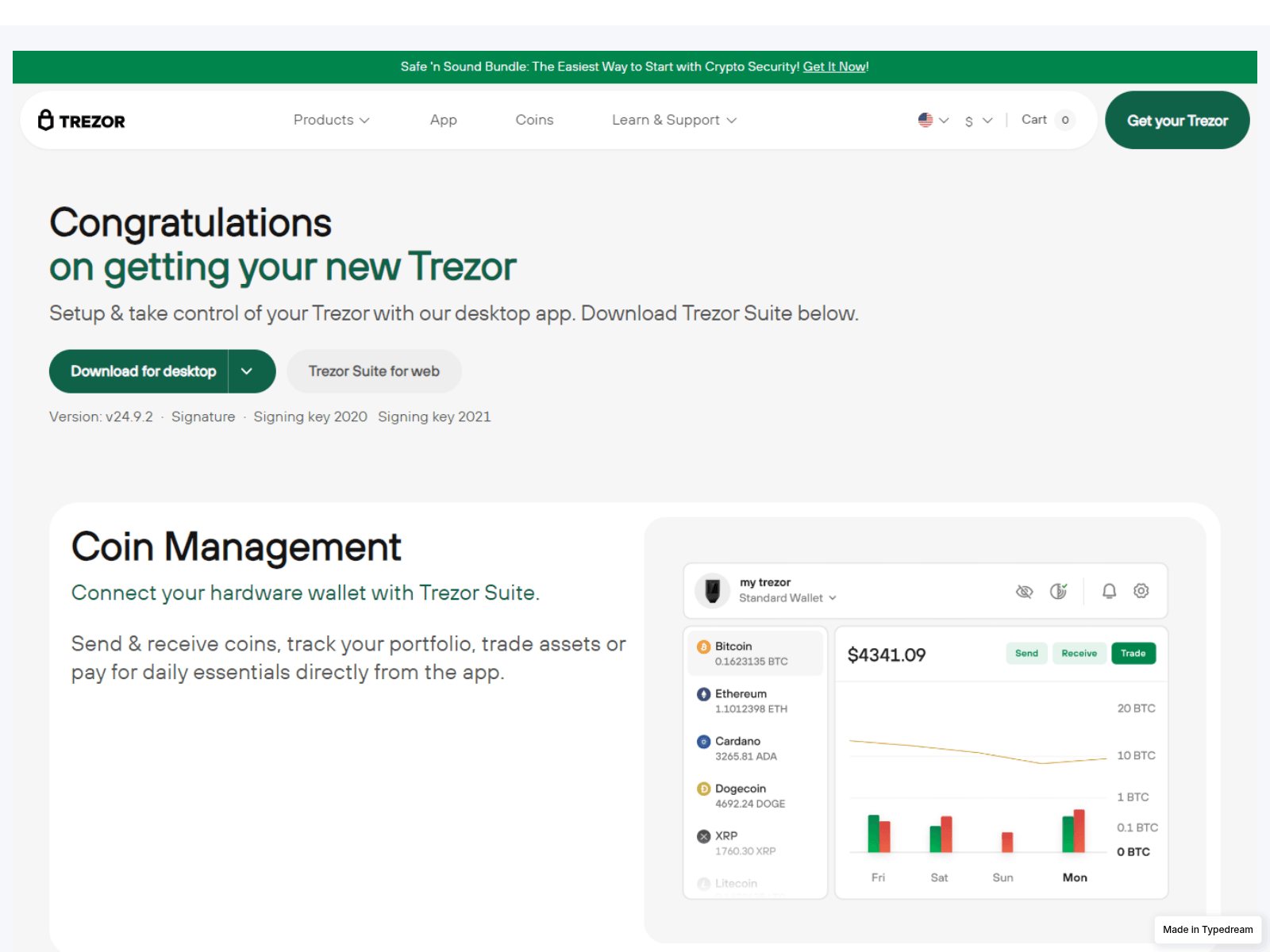Select the Ethereum account row
The width and height of the screenshot is (1270, 952).
point(755,701)
